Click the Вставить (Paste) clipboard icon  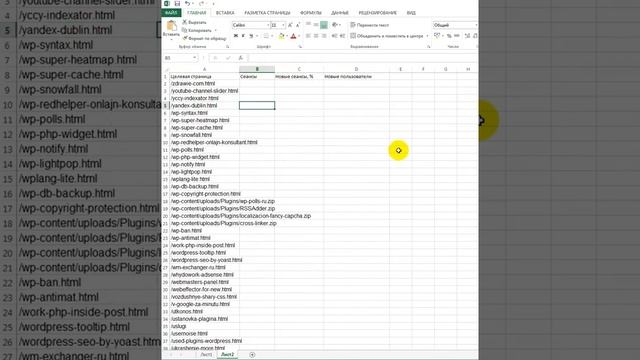click(x=171, y=27)
